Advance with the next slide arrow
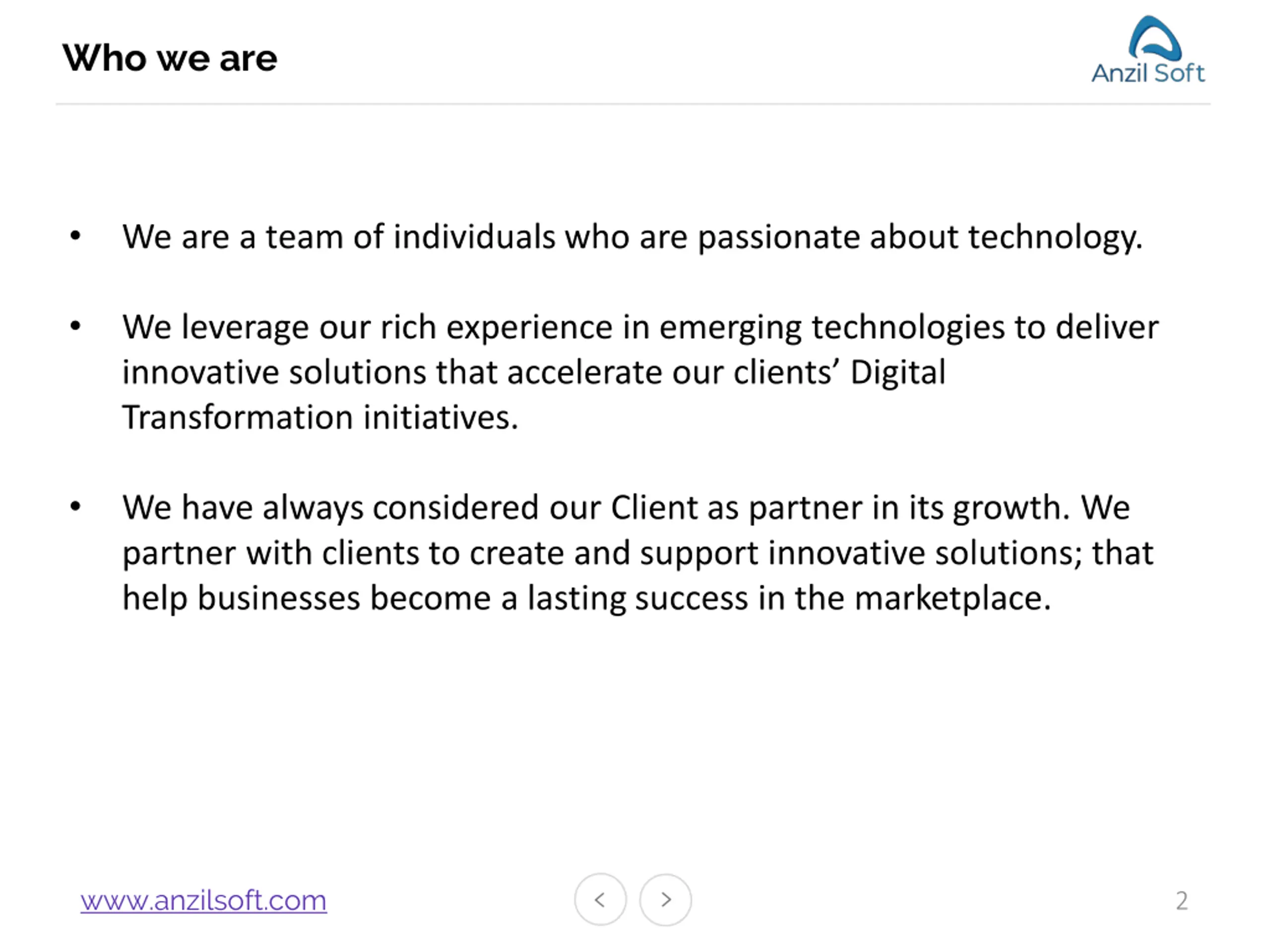The height and width of the screenshot is (952, 1270). [x=665, y=899]
